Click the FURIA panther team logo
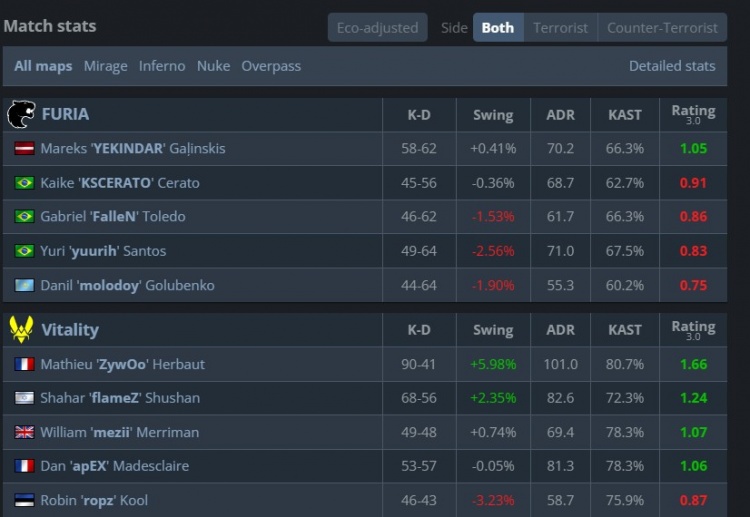The image size is (750, 517). (21, 115)
